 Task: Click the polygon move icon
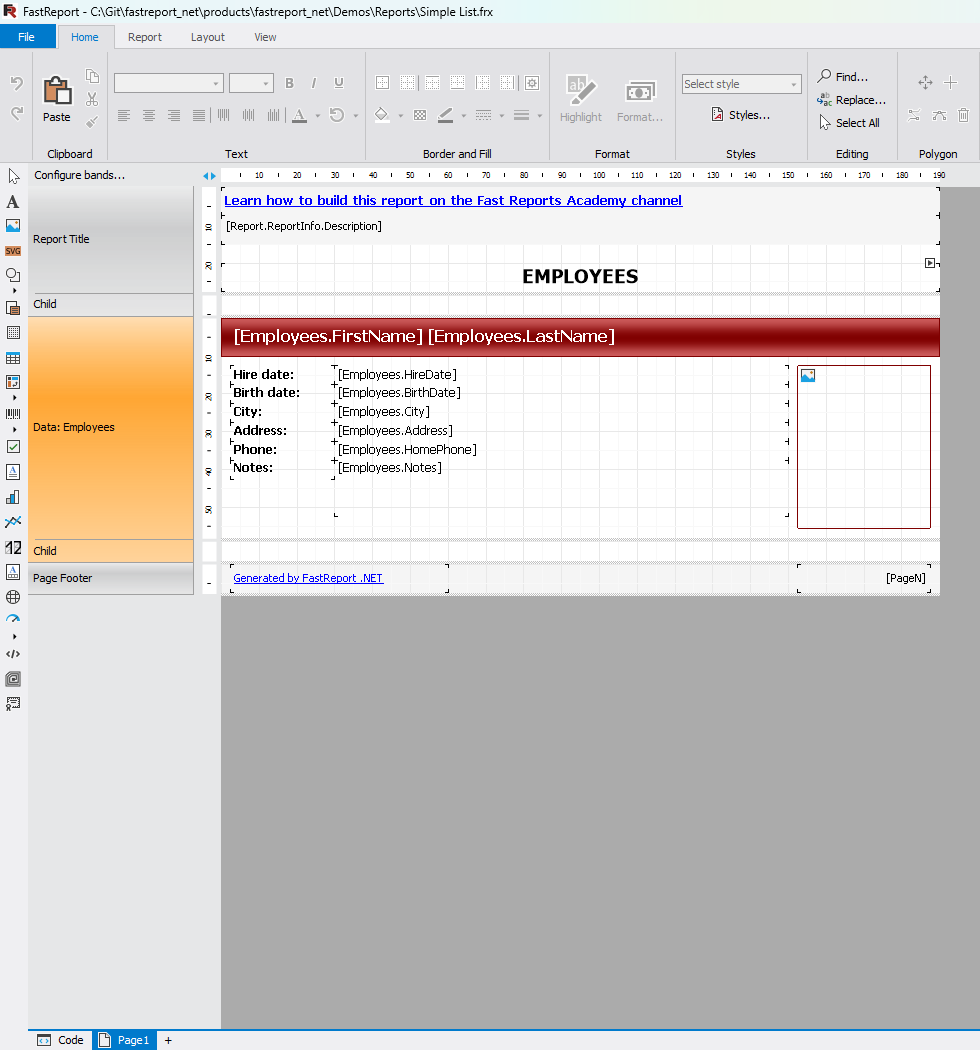(925, 82)
